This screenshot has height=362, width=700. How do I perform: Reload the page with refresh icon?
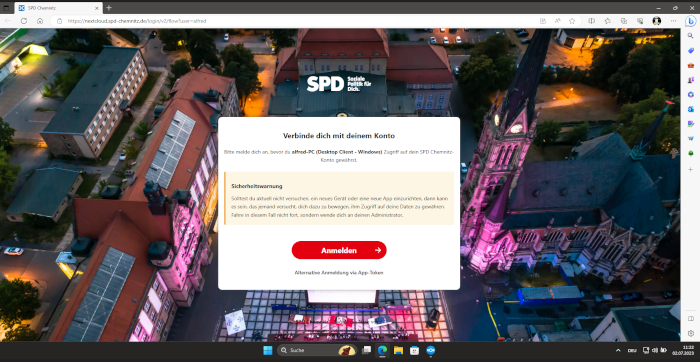[24, 21]
